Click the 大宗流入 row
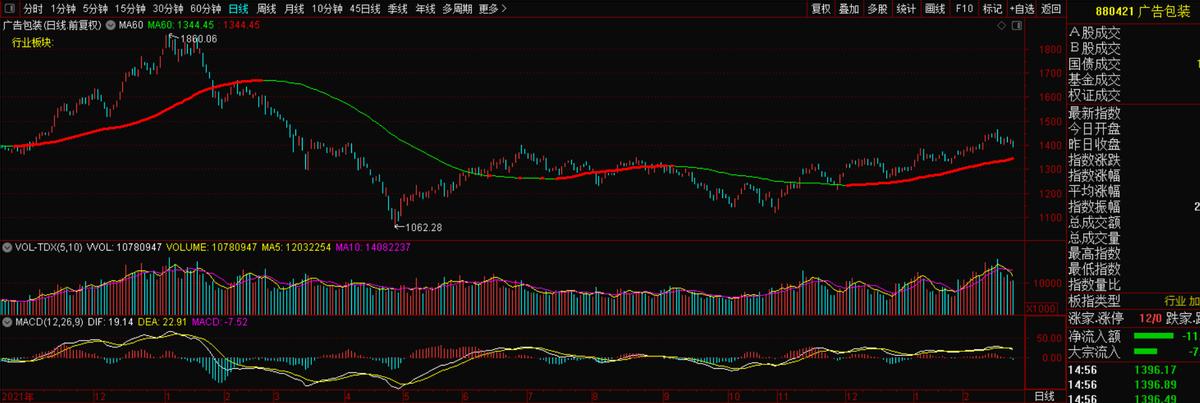1200x403 pixels. [1132, 351]
